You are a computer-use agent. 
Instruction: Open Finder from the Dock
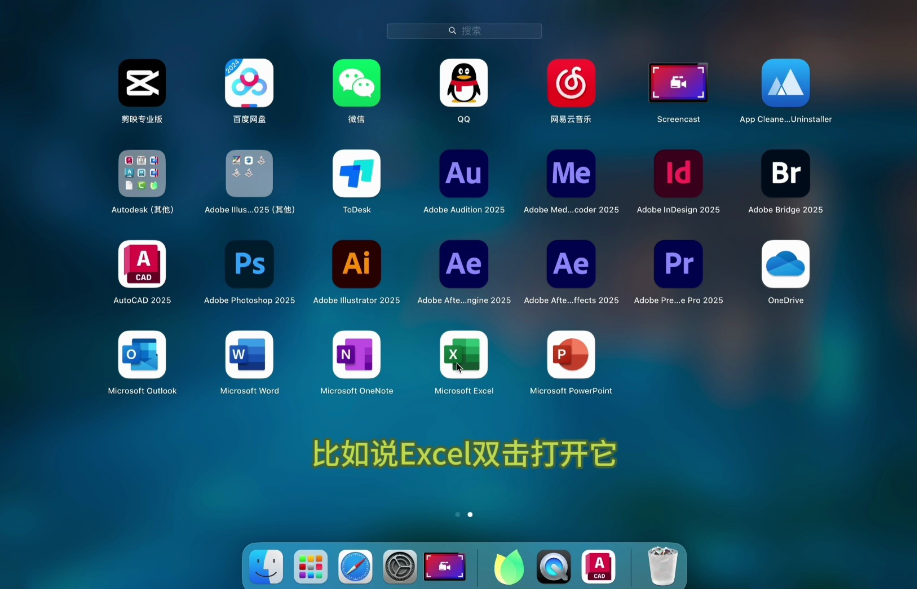pos(266,567)
